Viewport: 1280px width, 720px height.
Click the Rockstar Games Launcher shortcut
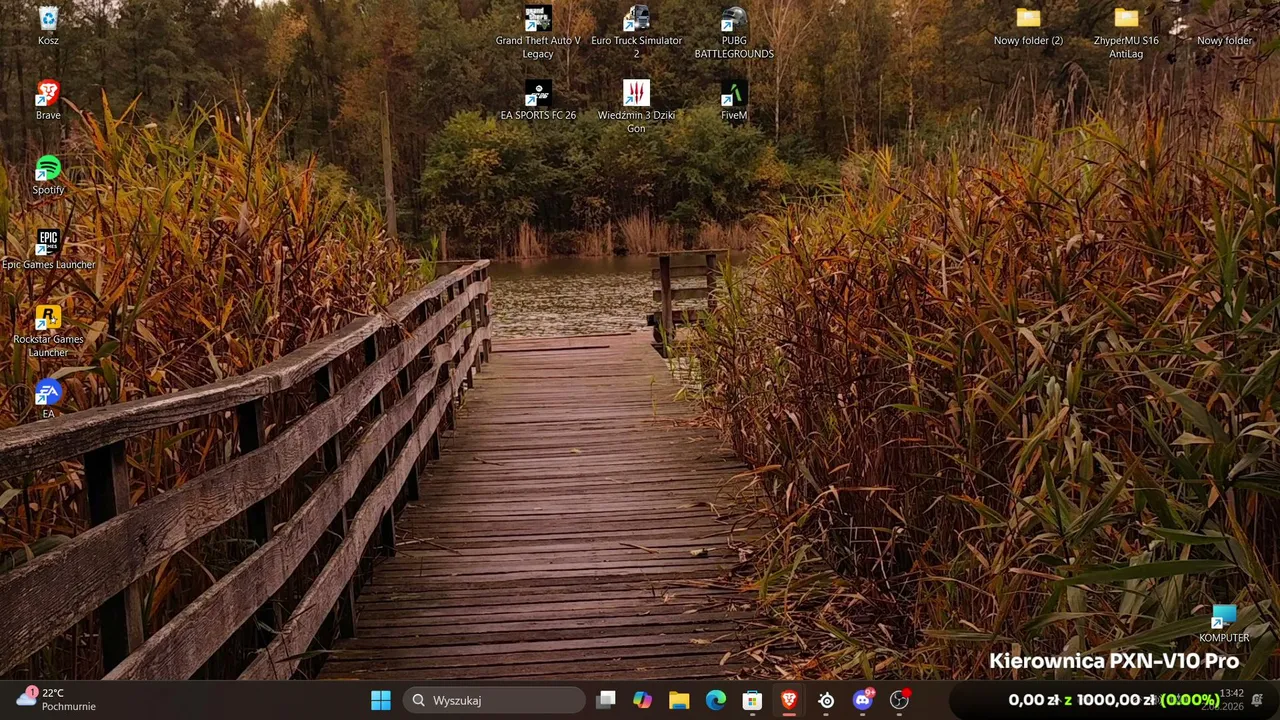click(x=48, y=331)
